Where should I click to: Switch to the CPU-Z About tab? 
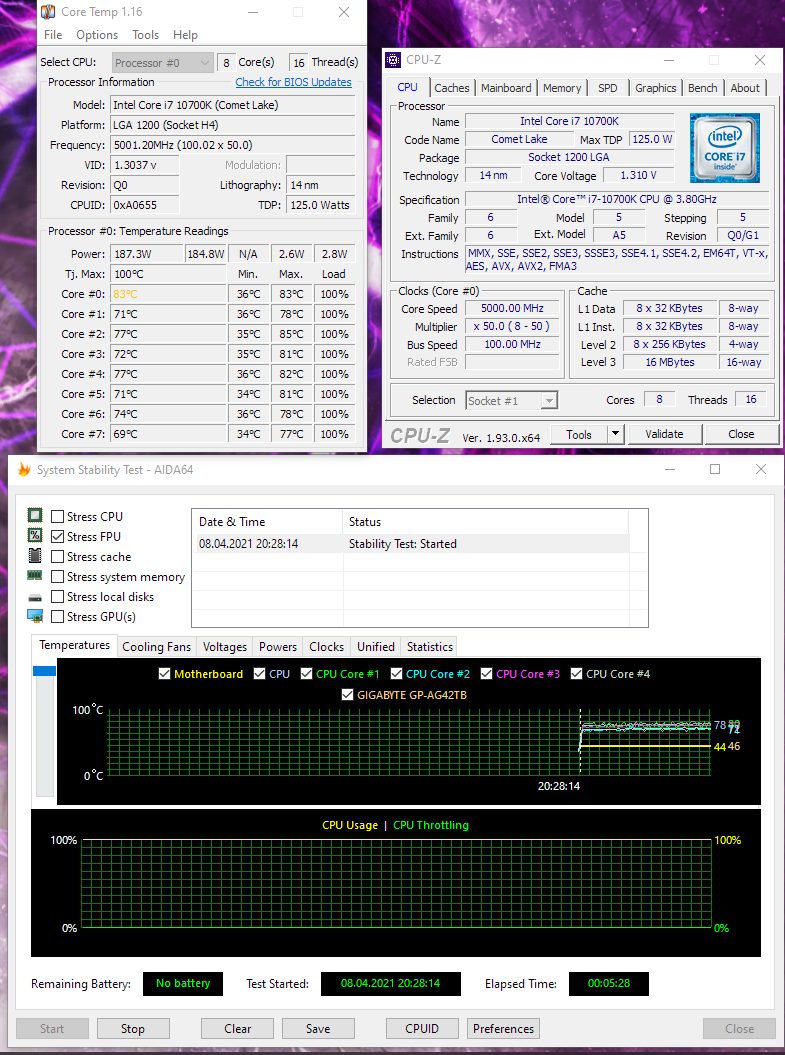click(745, 88)
